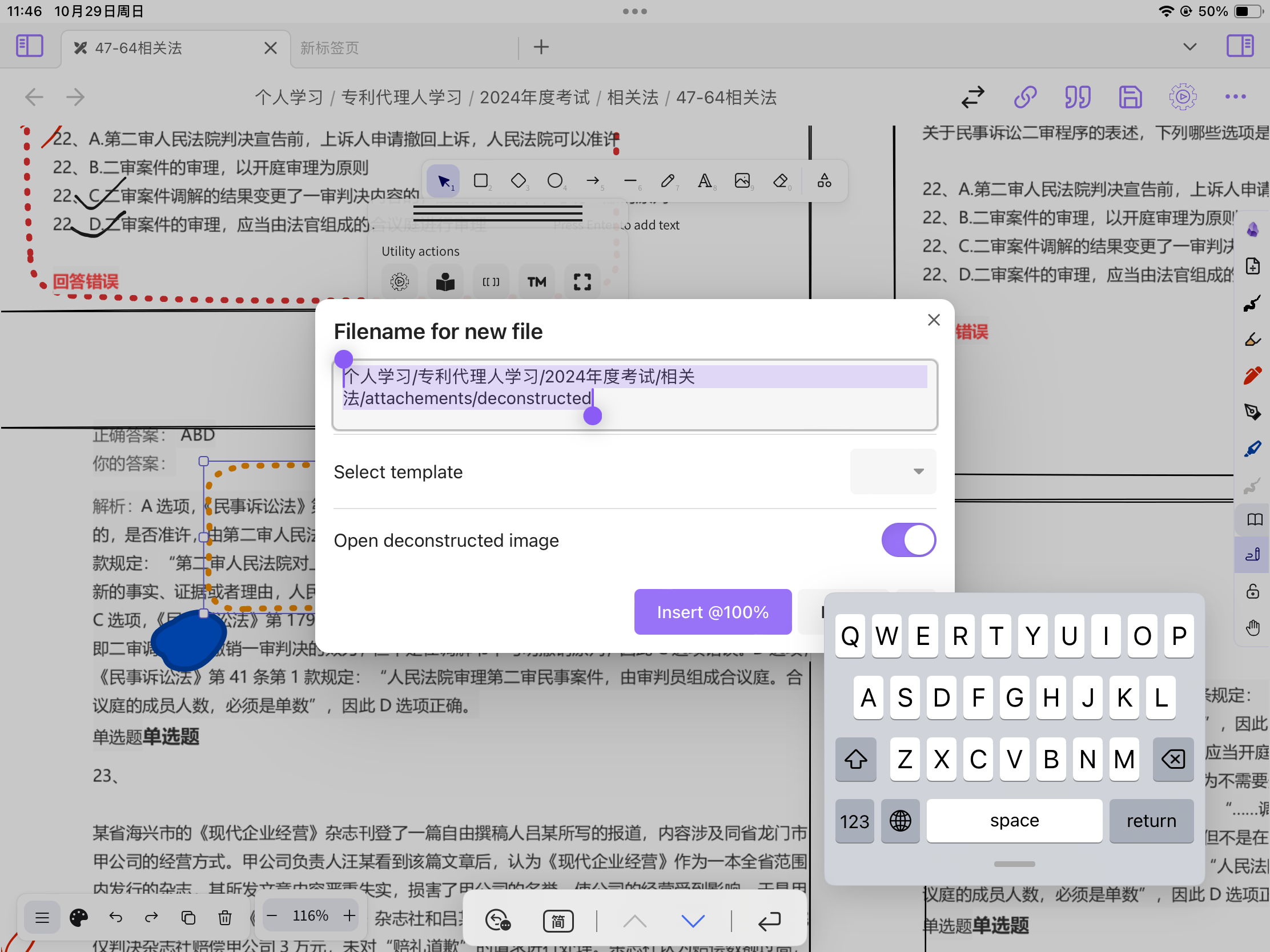1270x952 pixels.
Task: Toggle Open deconstructed image switch
Action: pos(909,540)
